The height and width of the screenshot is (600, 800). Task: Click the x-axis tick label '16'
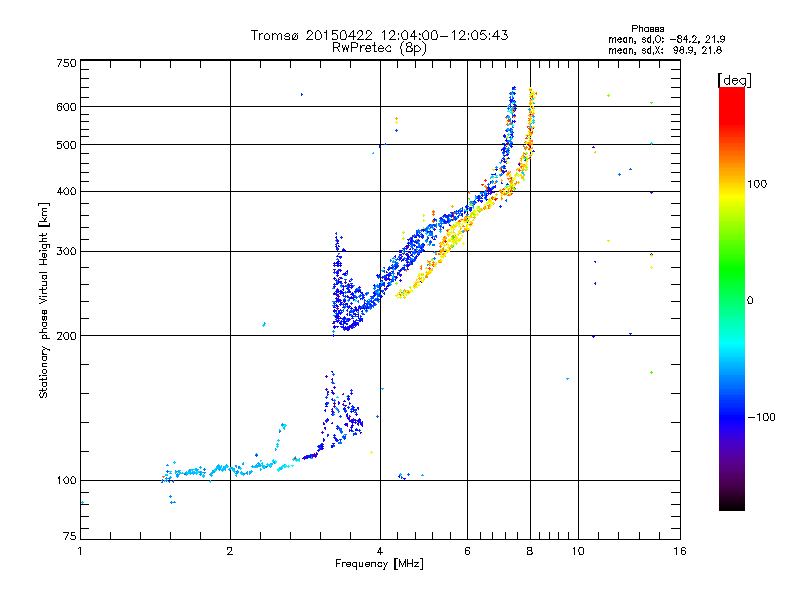point(680,551)
